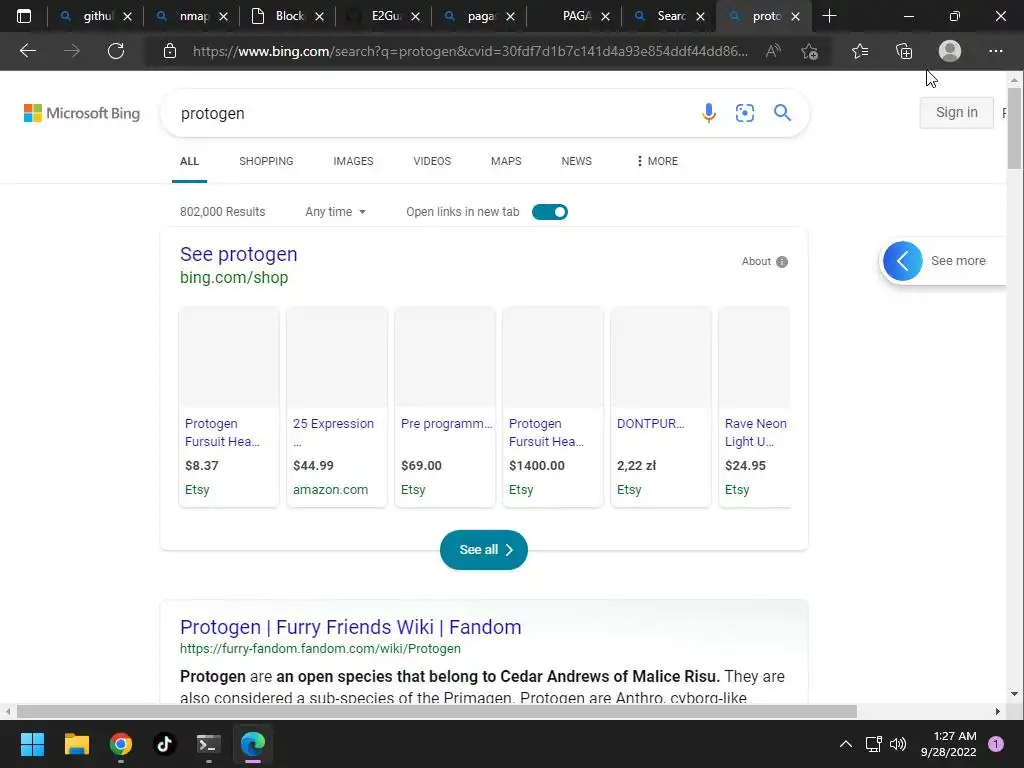Open TikTok app in taskbar
This screenshot has width=1024, height=768.
165,744
